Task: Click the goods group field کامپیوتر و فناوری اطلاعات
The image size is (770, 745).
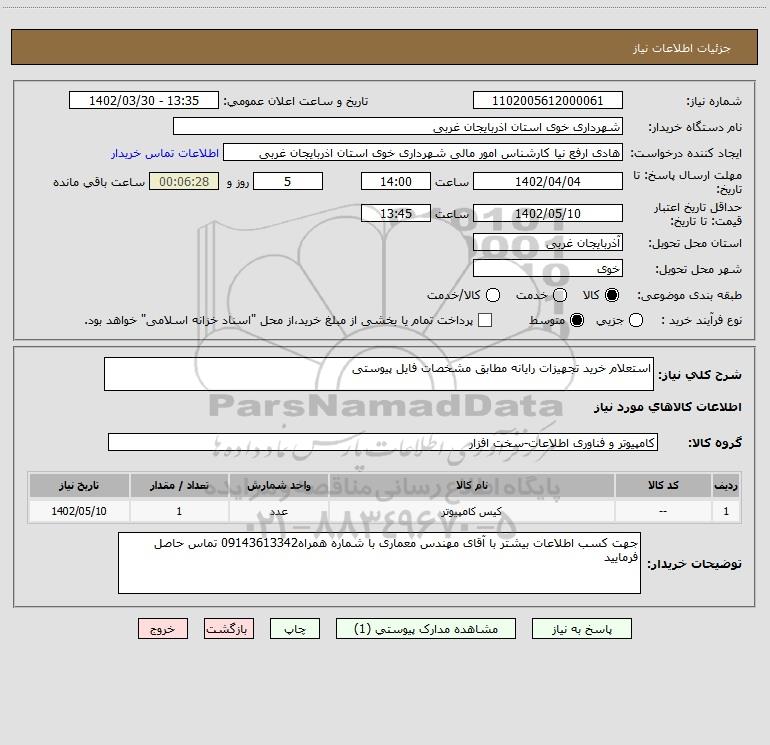Action: pyautogui.click(x=383, y=442)
